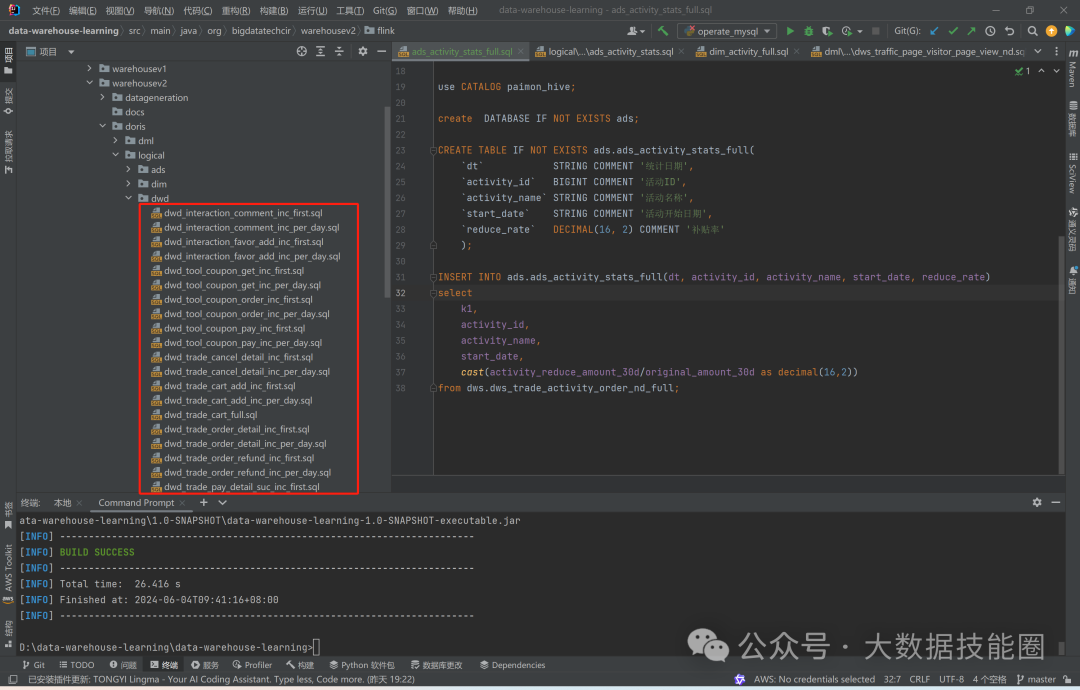Screen dimensions: 1080x690
Task: Open Git history clock icon
Action: (990, 31)
